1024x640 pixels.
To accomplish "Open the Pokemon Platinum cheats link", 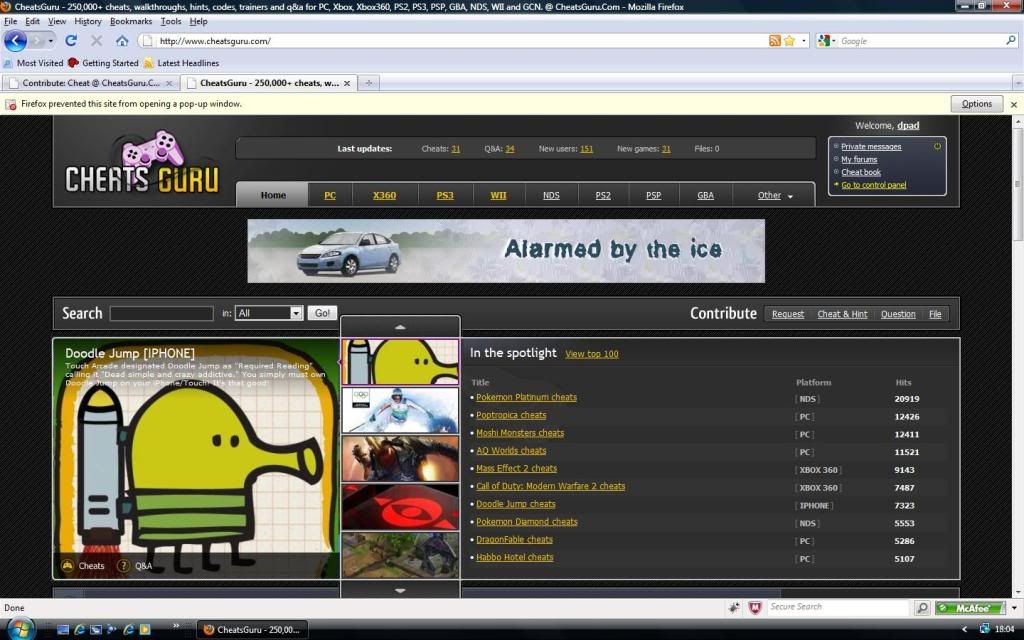I will (526, 397).
